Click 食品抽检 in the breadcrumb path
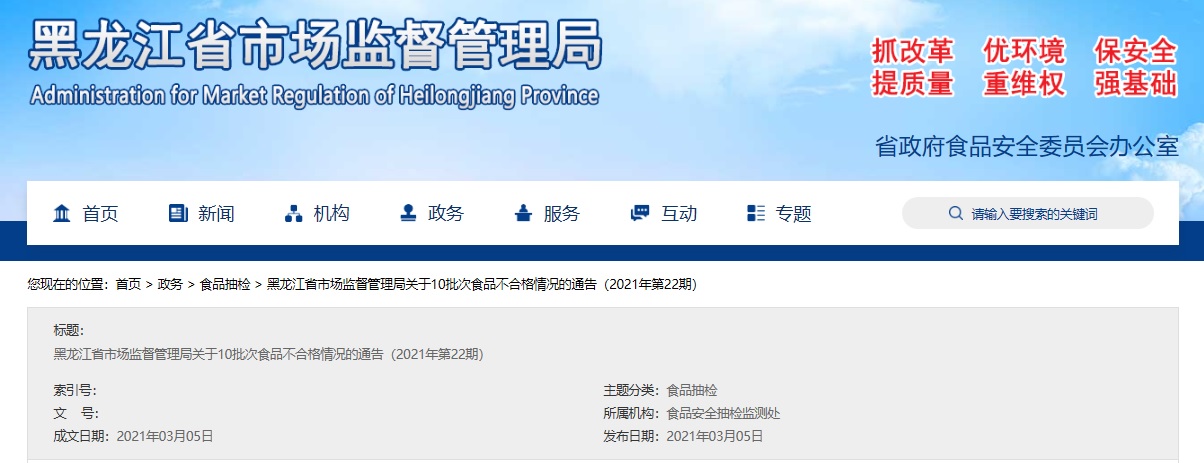This screenshot has height=463, width=1204. [x=225, y=284]
